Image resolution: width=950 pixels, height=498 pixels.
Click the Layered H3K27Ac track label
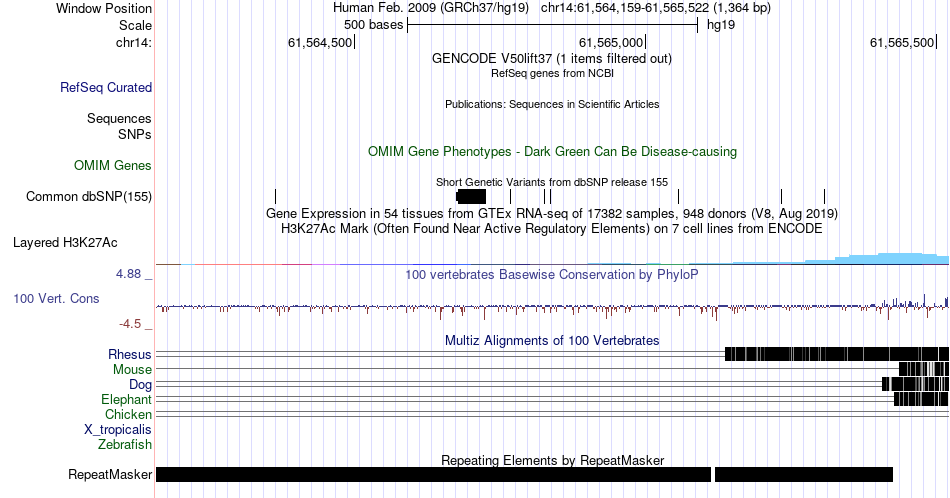point(65,242)
